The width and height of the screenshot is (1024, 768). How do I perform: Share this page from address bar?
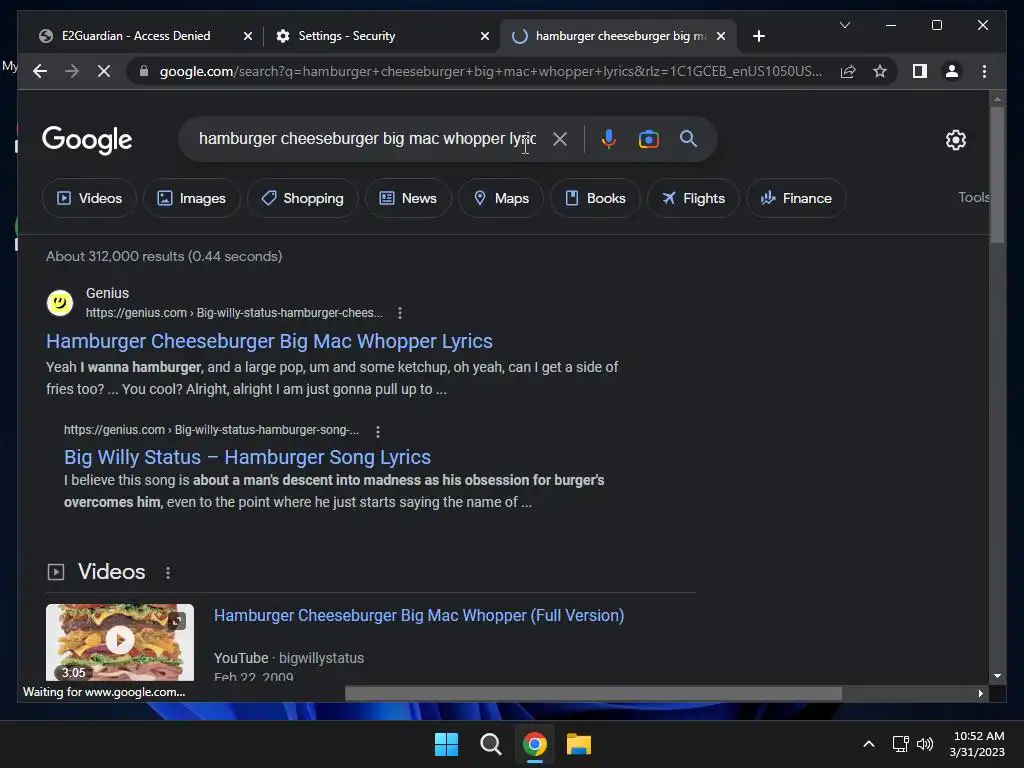(x=848, y=71)
